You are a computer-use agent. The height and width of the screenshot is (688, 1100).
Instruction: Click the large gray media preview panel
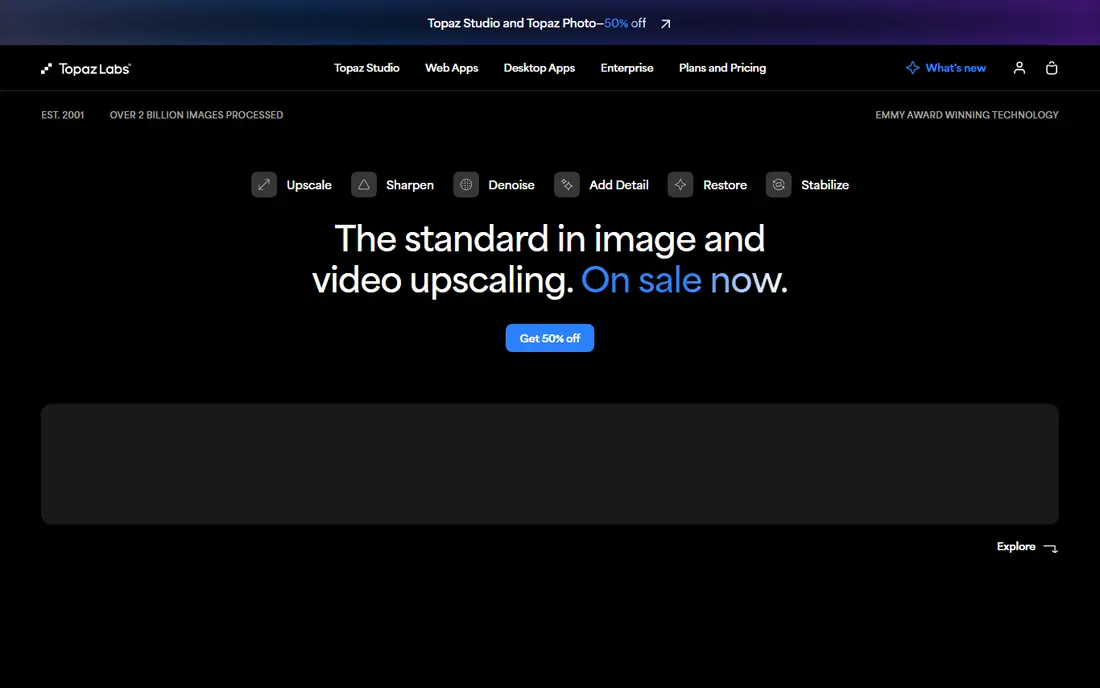coord(550,464)
